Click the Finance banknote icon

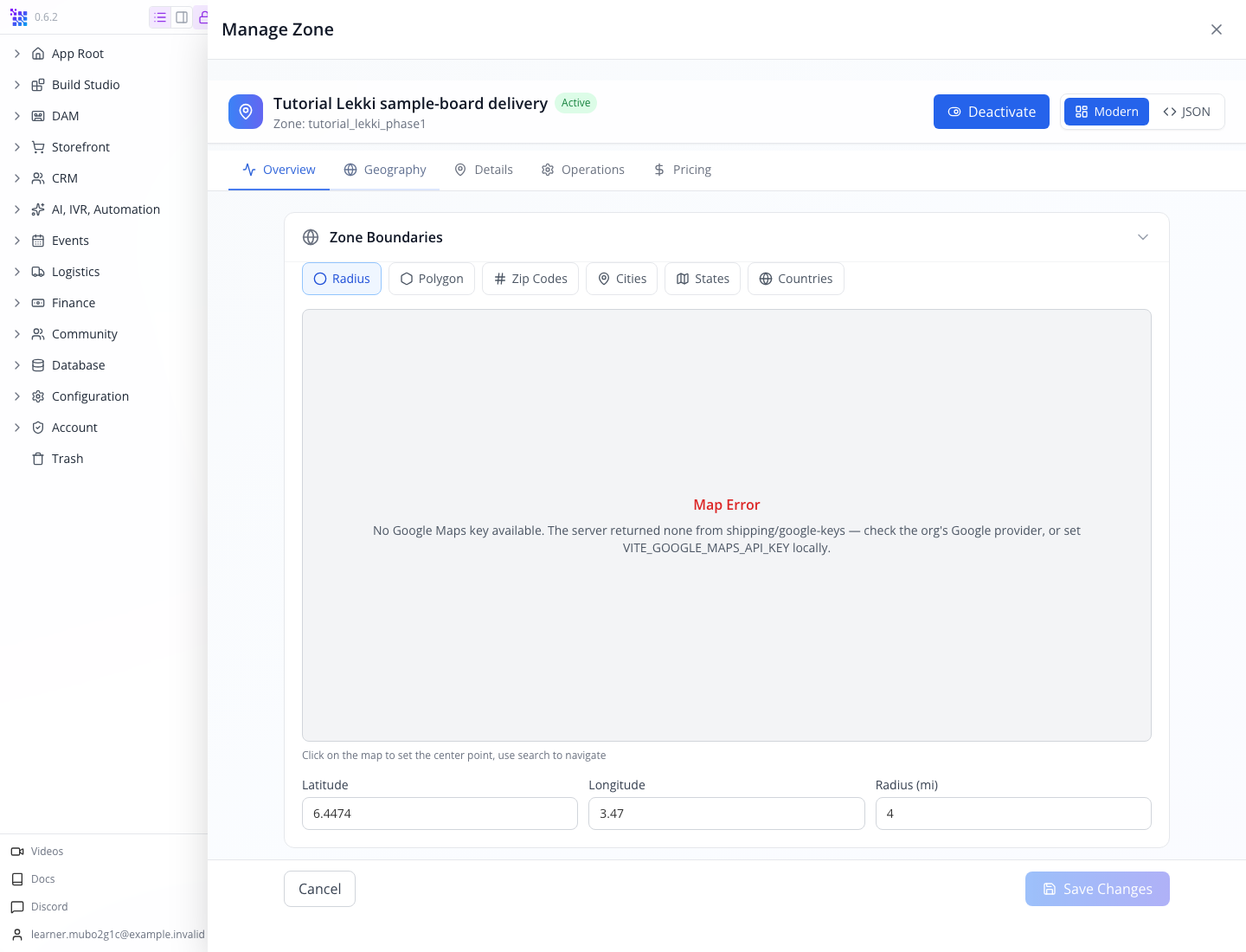[x=38, y=303]
